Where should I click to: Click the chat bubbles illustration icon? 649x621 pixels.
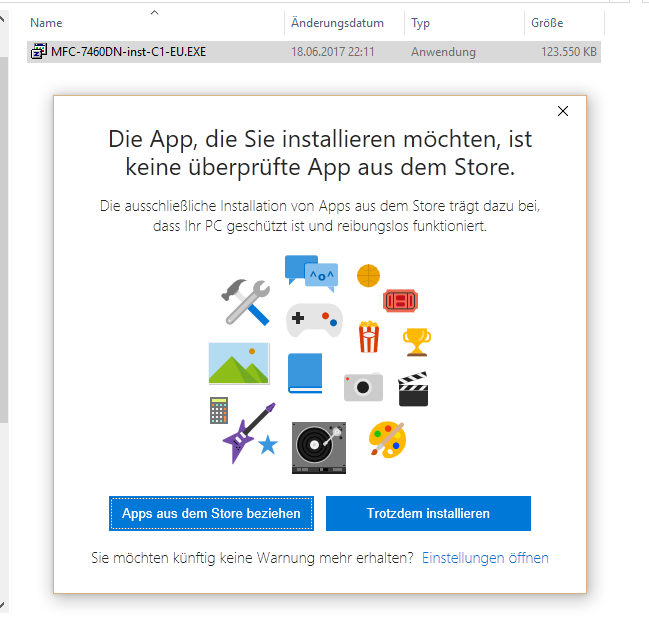point(311,273)
